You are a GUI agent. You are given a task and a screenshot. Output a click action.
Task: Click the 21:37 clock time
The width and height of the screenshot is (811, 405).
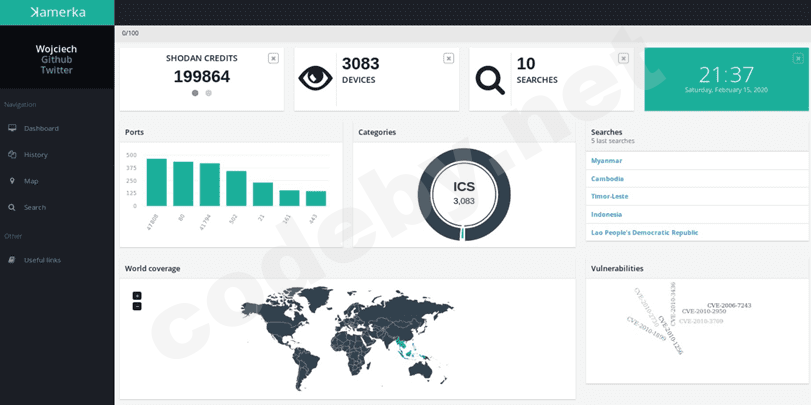pos(726,75)
